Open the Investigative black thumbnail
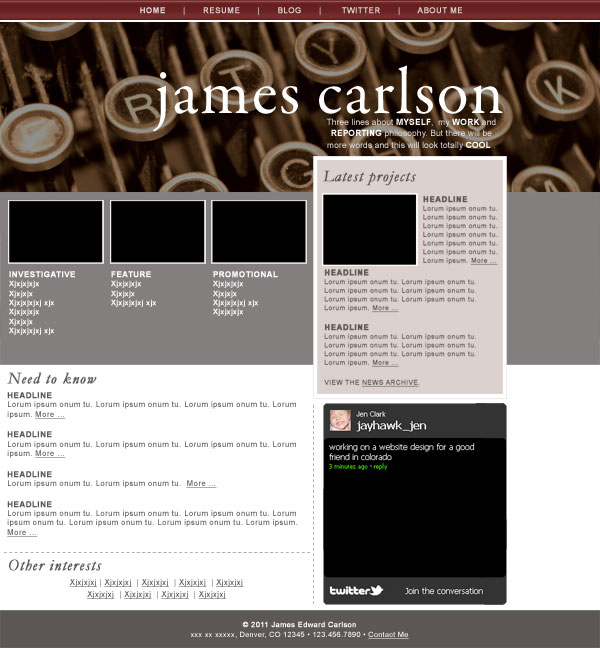The height and width of the screenshot is (648, 600). click(x=56, y=231)
